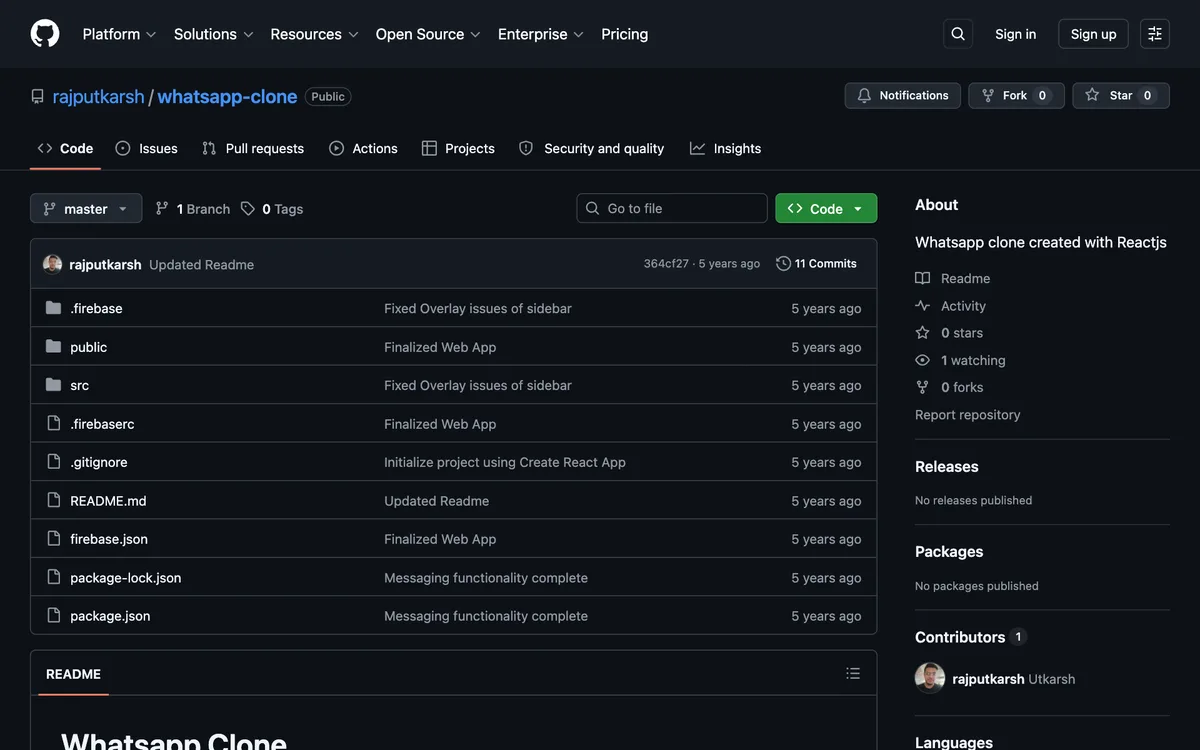Click the README.md file icon
1200x750 pixels.
[x=54, y=501]
